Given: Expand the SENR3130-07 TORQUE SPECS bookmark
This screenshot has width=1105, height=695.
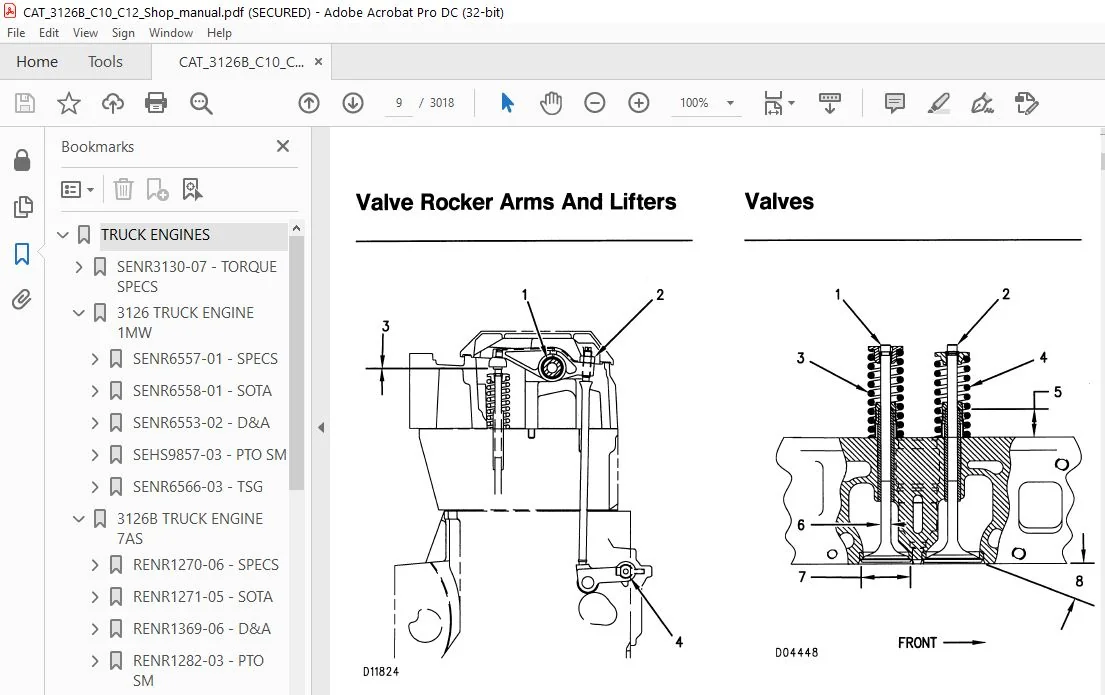Looking at the screenshot, I should (79, 267).
